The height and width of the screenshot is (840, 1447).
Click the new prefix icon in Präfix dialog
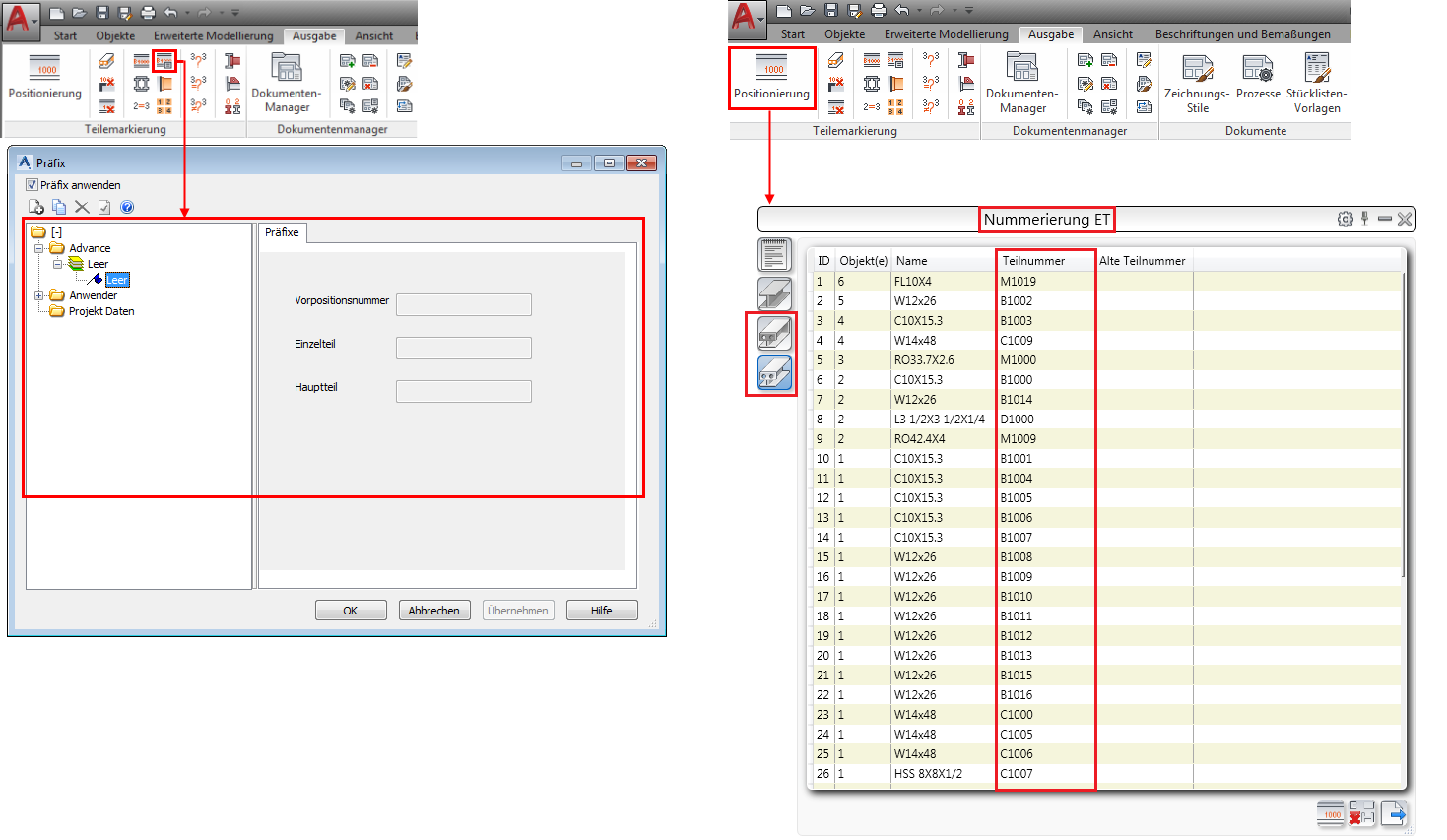[x=36, y=207]
